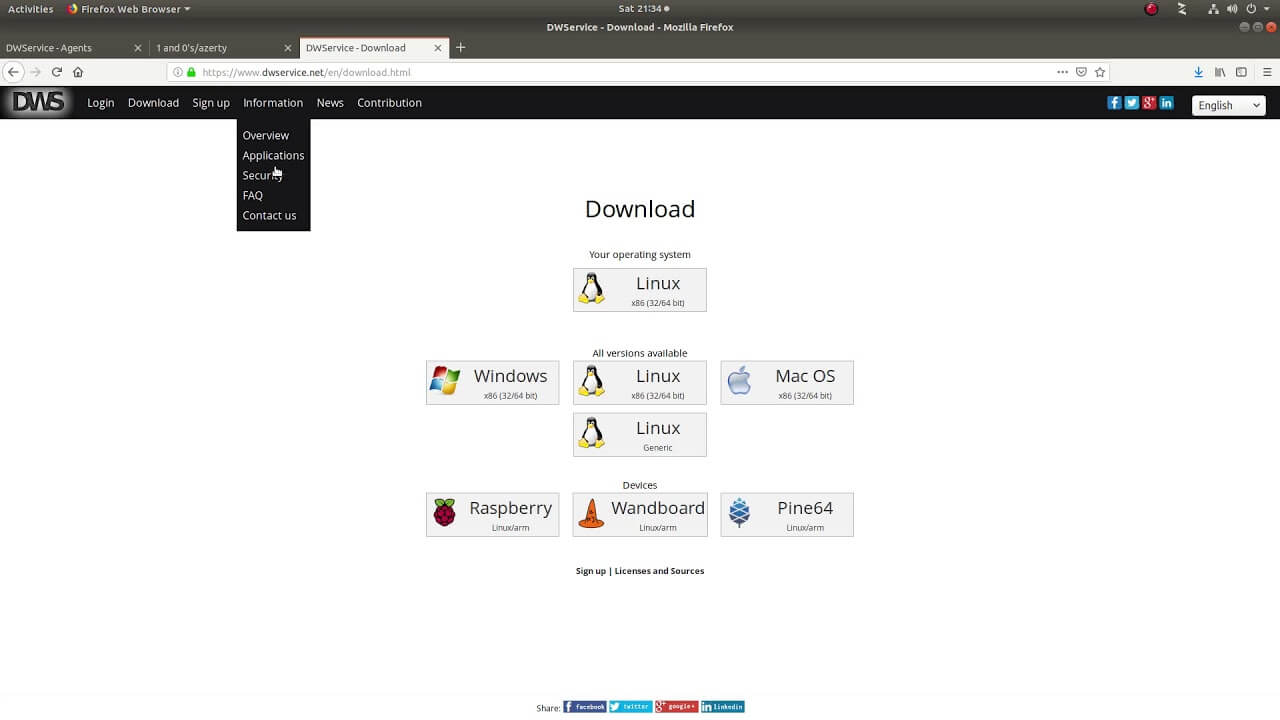
Task: Download the Wandboard Linux/arm version
Action: click(x=640, y=515)
